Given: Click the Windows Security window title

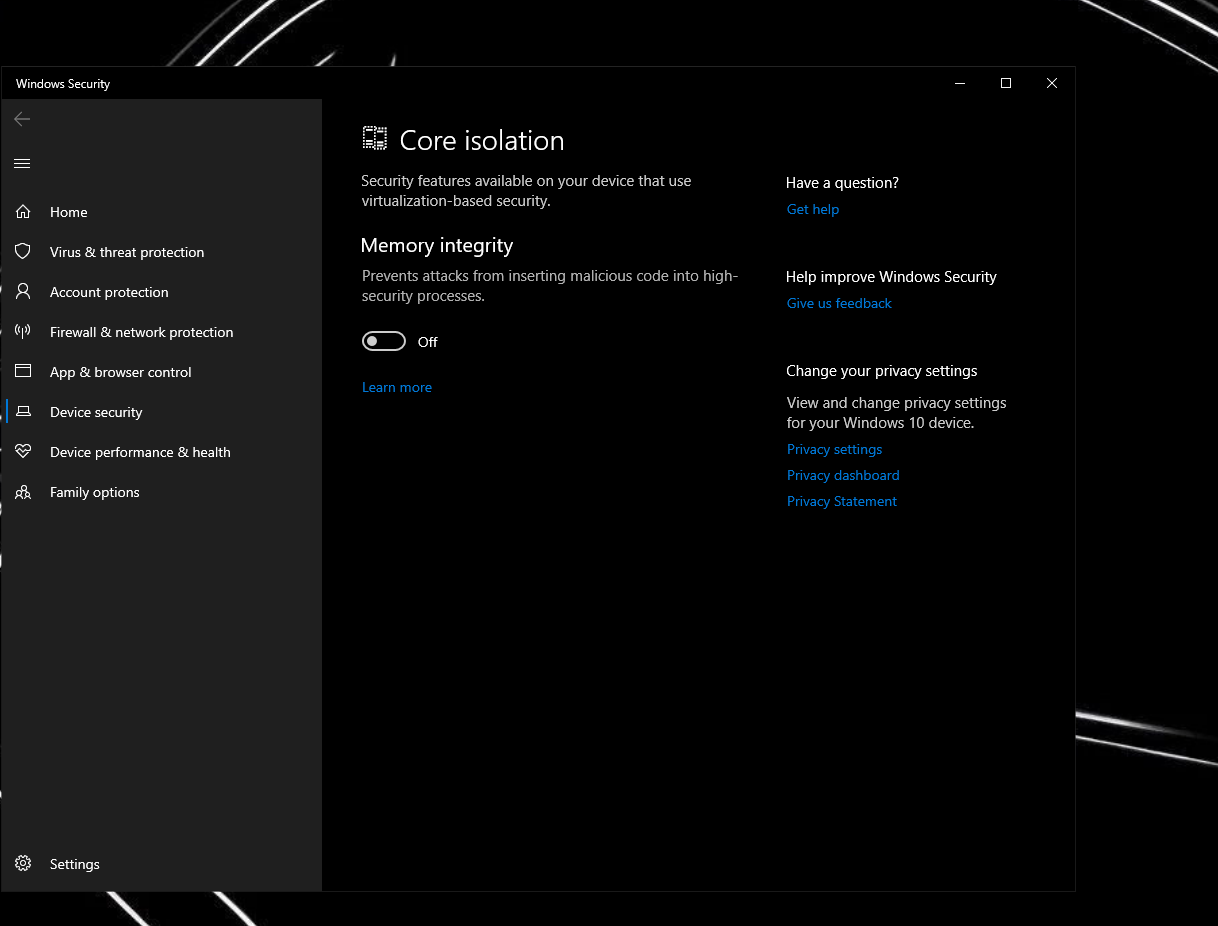Looking at the screenshot, I should point(63,84).
